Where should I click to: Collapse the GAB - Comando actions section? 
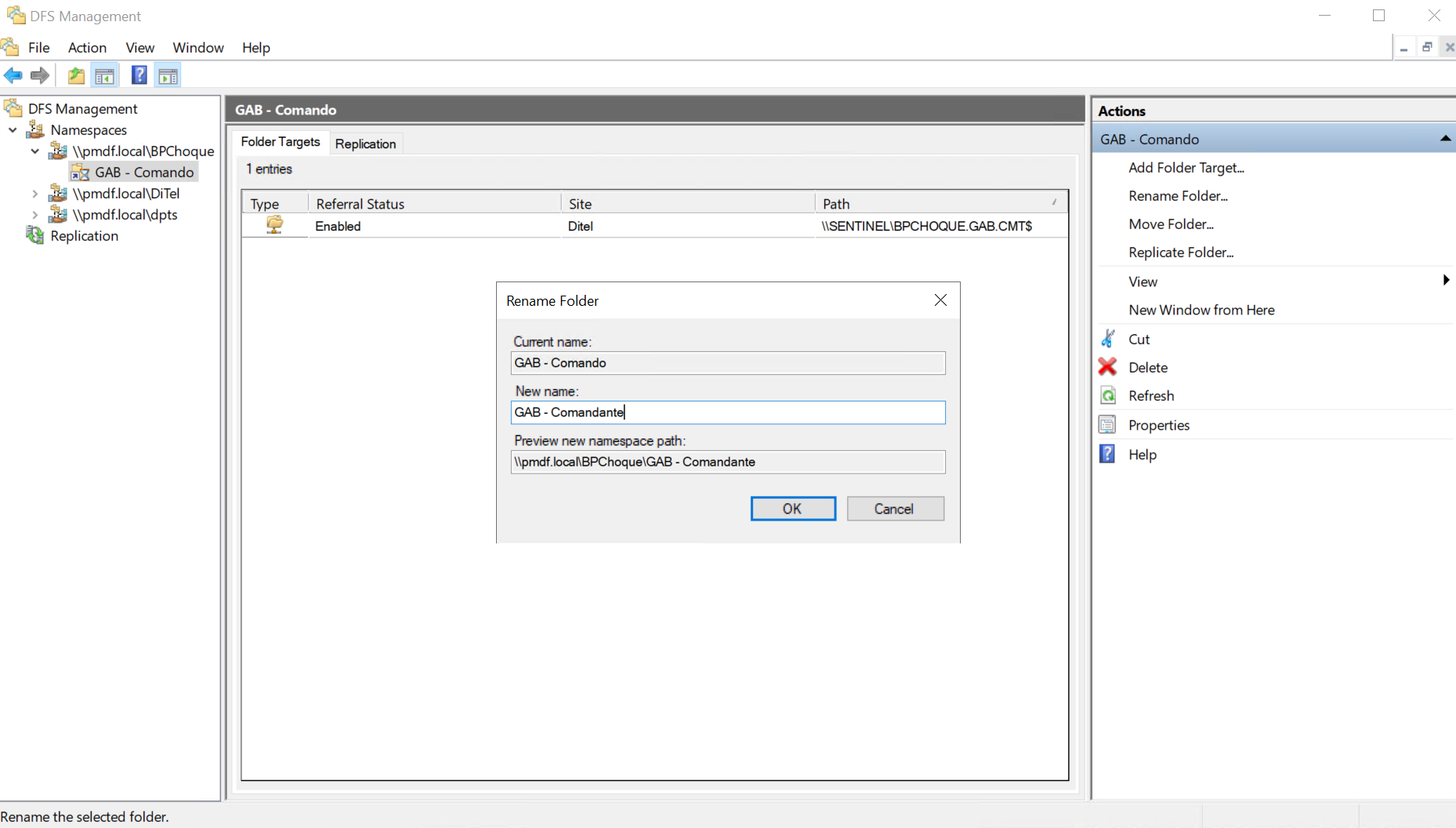(1445, 139)
